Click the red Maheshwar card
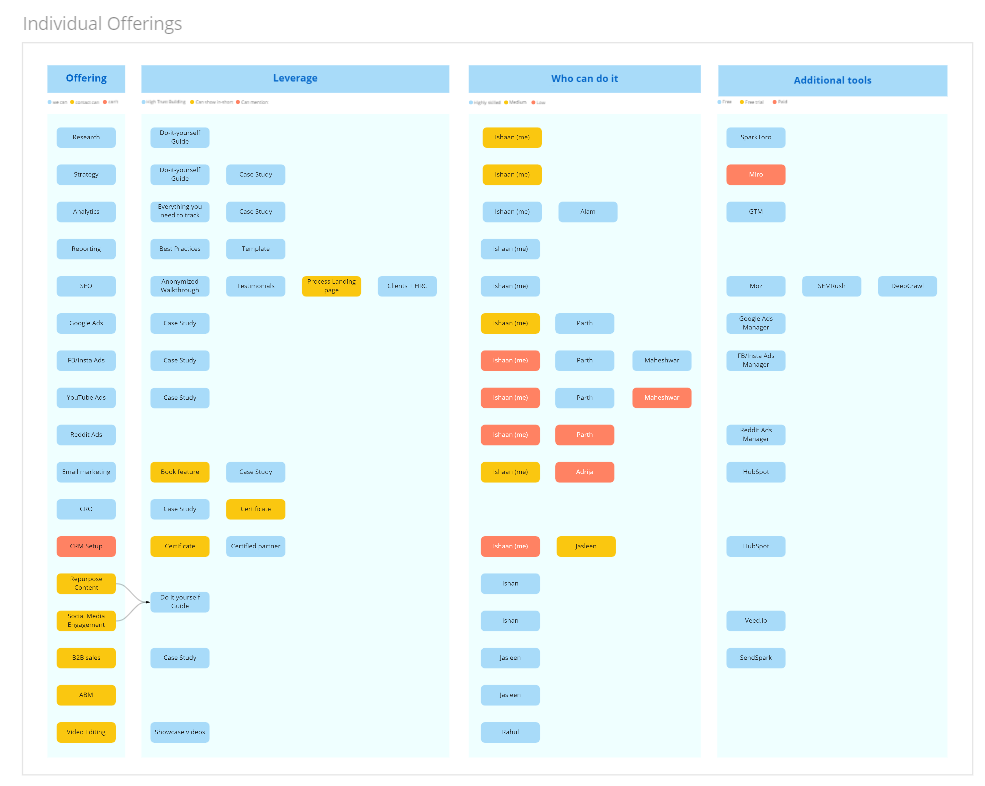 tap(661, 398)
